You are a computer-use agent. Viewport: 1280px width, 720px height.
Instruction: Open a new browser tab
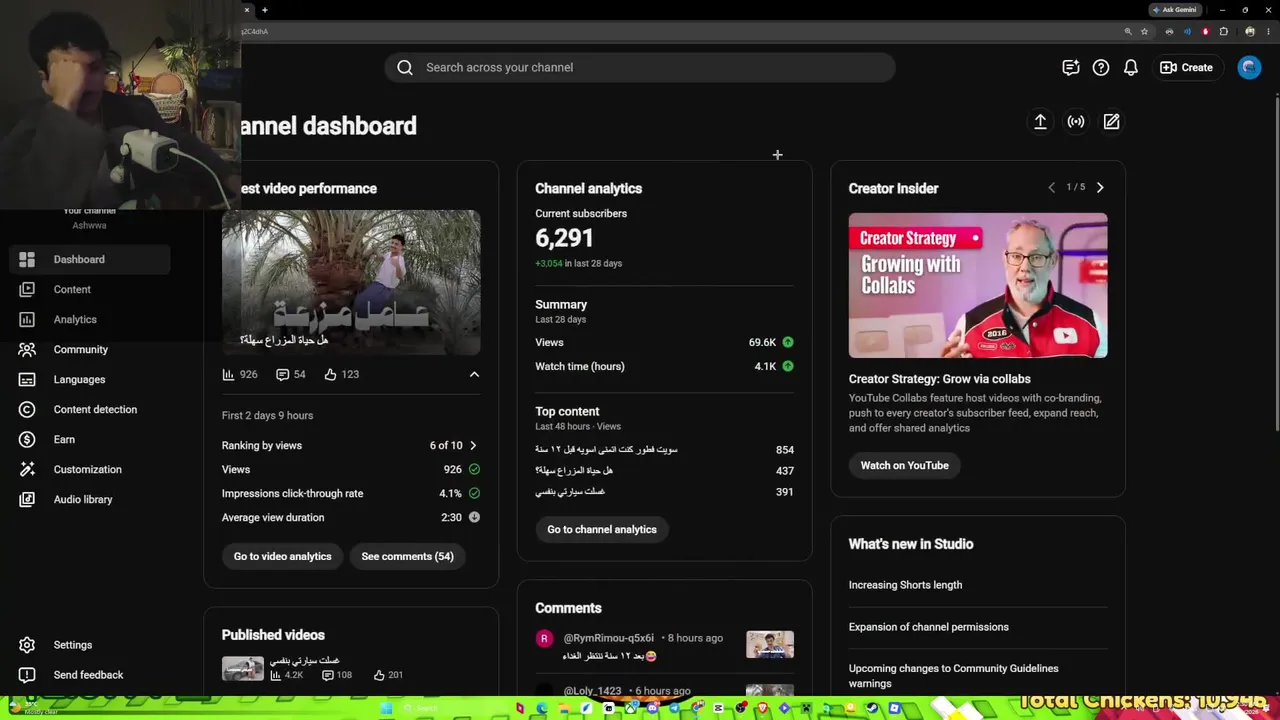265,10
